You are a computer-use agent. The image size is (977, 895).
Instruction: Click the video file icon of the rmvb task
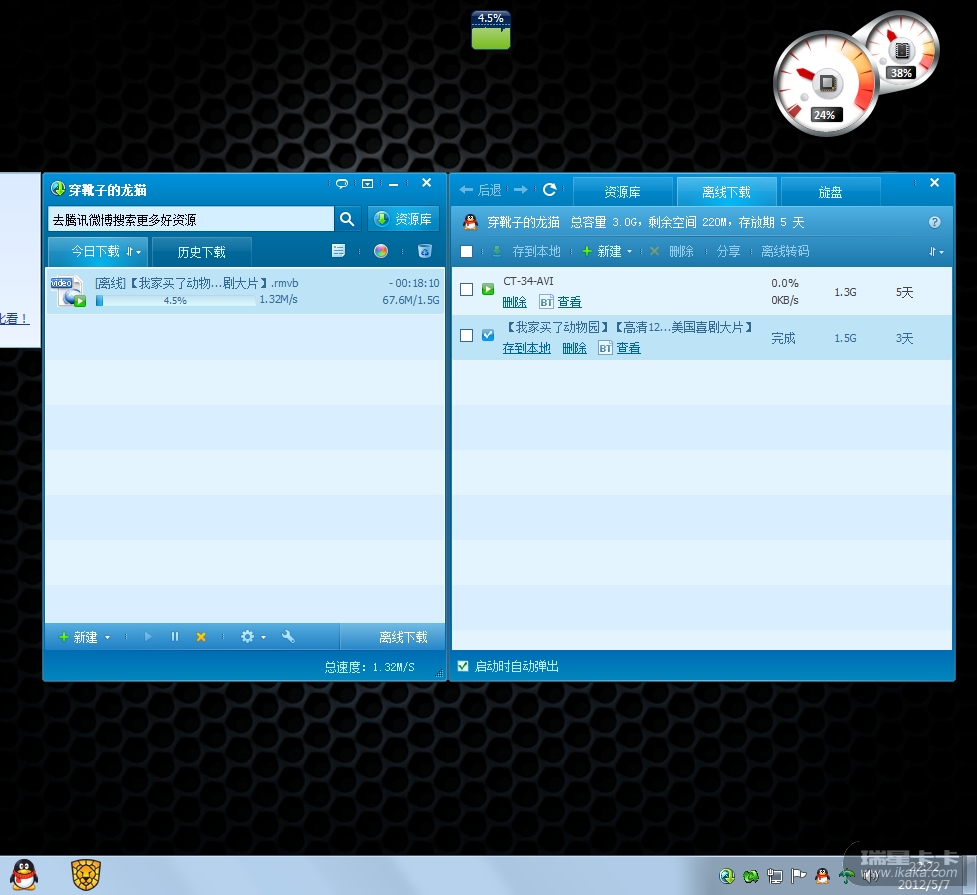click(x=68, y=291)
